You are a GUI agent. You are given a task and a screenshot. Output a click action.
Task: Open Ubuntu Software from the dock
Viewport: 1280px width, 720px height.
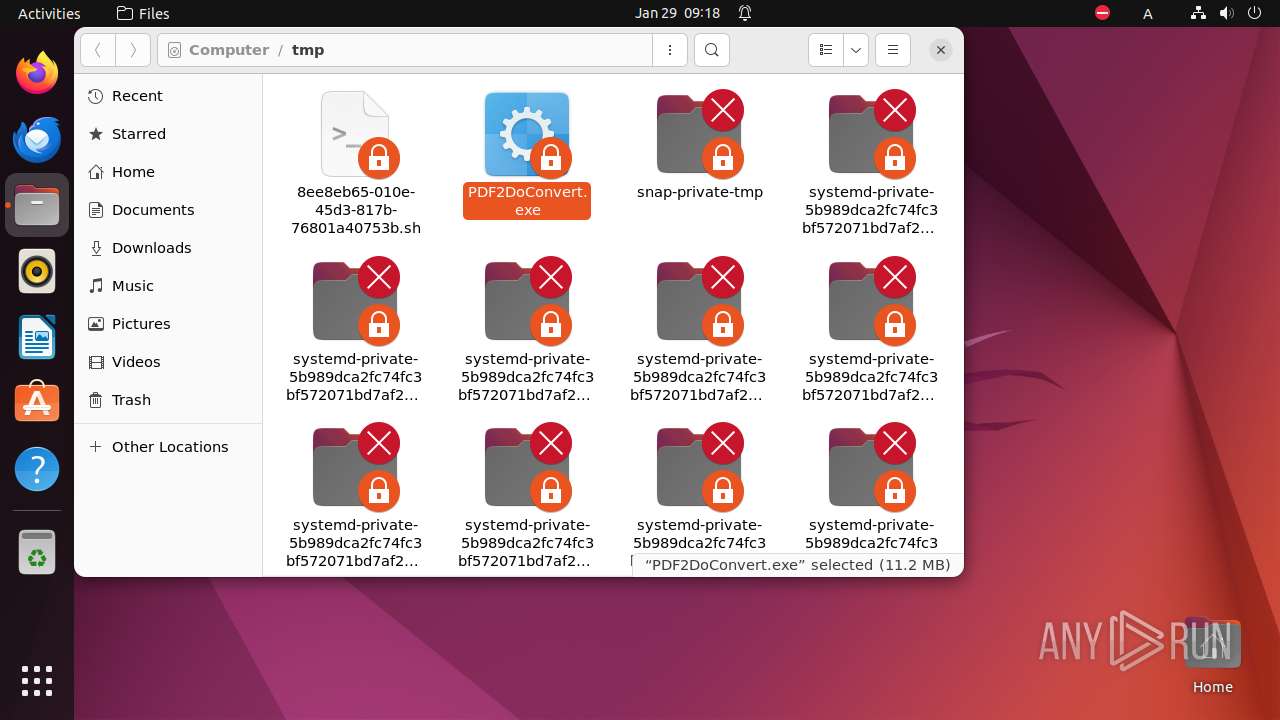coord(37,403)
